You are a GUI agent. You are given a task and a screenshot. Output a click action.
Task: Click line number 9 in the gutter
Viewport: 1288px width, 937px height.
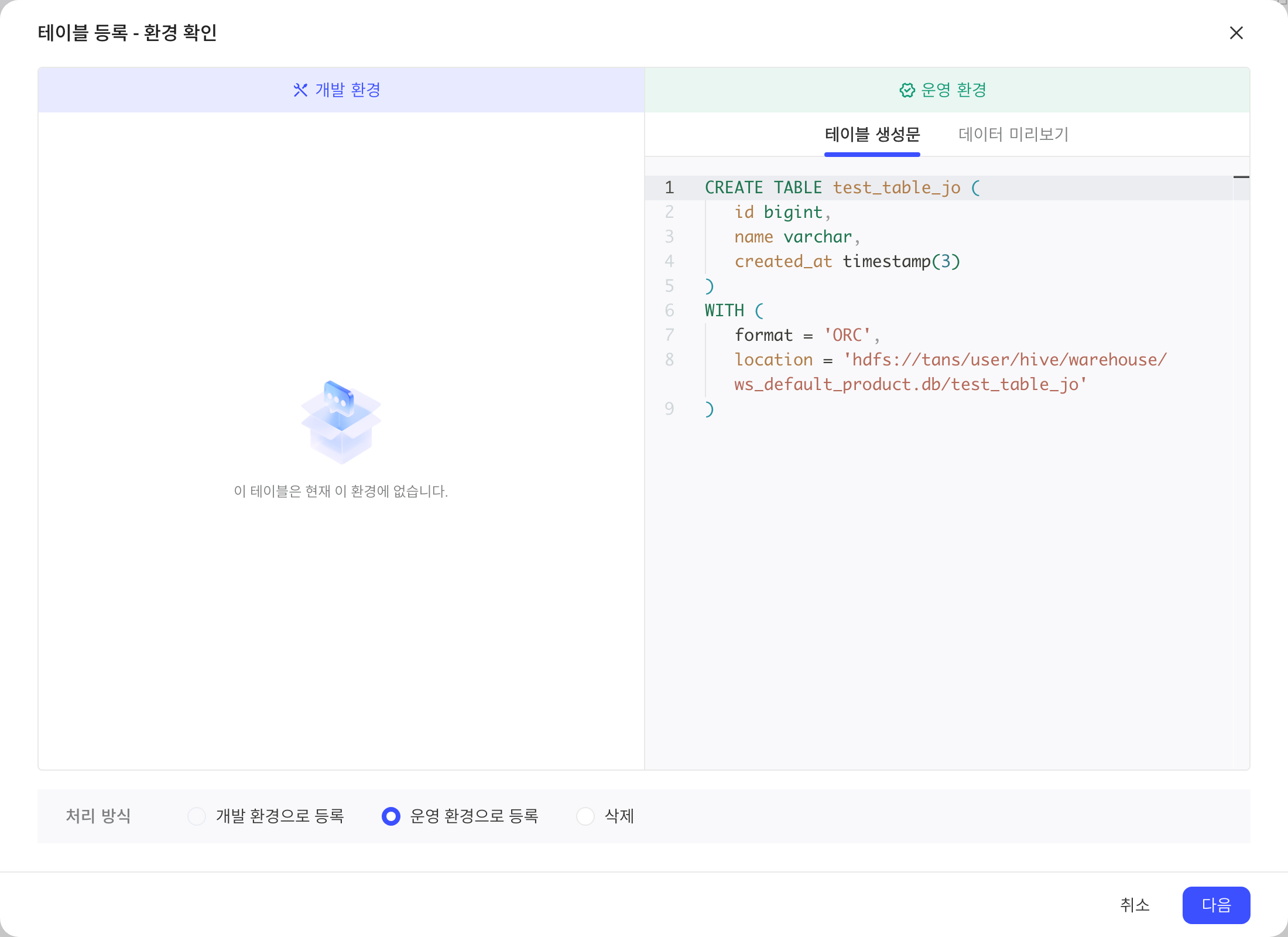(670, 409)
